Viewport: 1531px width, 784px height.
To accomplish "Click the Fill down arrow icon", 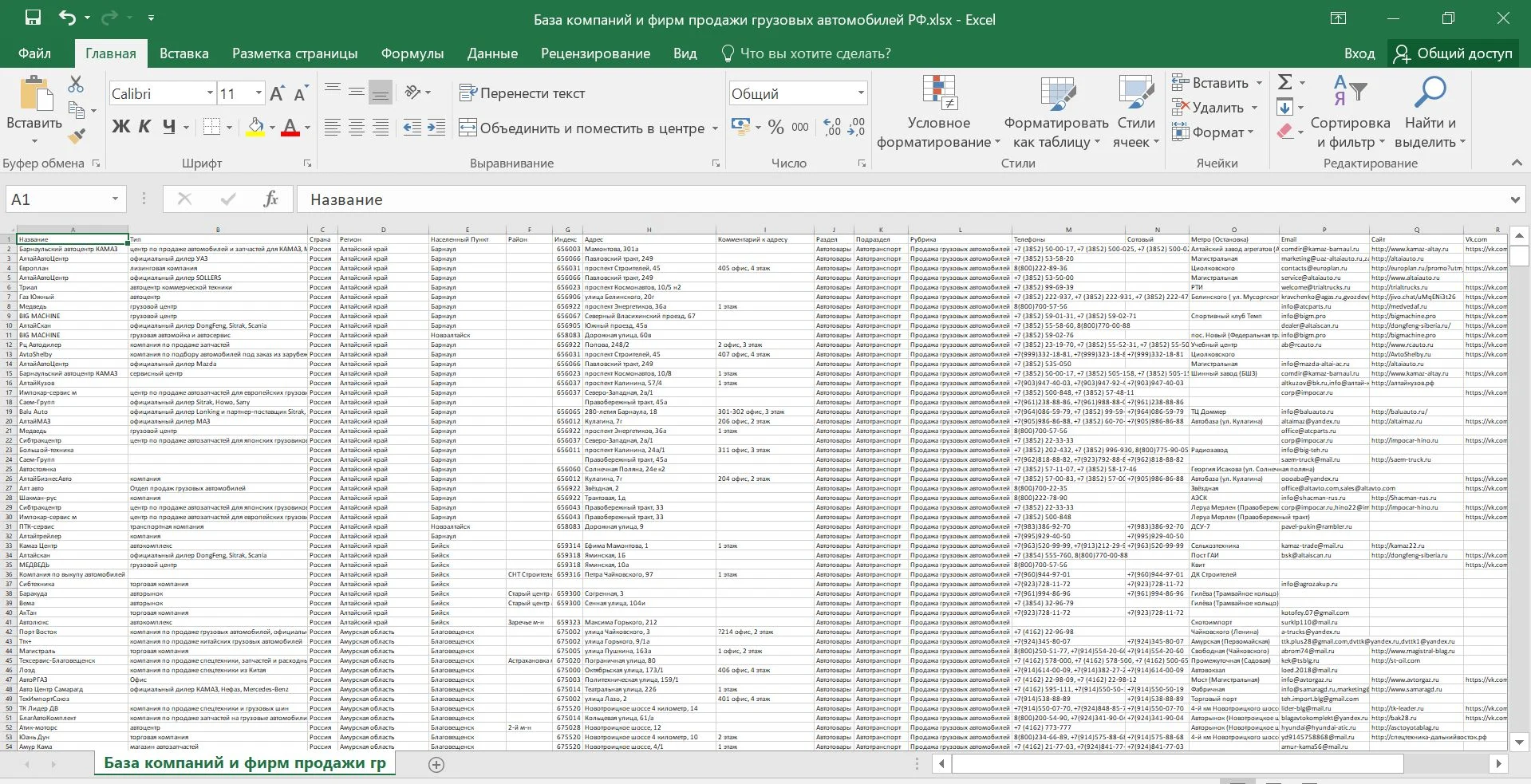I will coord(1284,107).
